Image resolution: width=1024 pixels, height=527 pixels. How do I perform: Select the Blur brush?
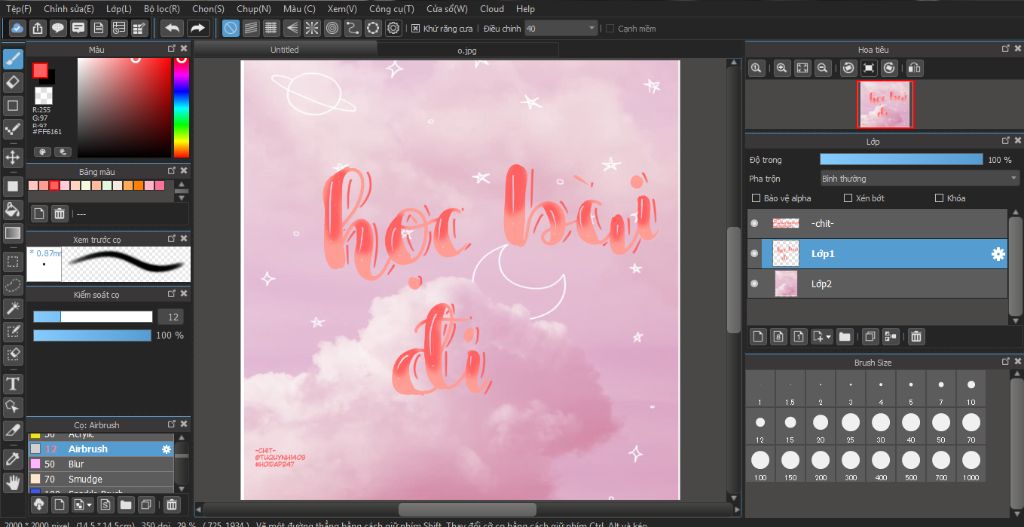pyautogui.click(x=101, y=464)
